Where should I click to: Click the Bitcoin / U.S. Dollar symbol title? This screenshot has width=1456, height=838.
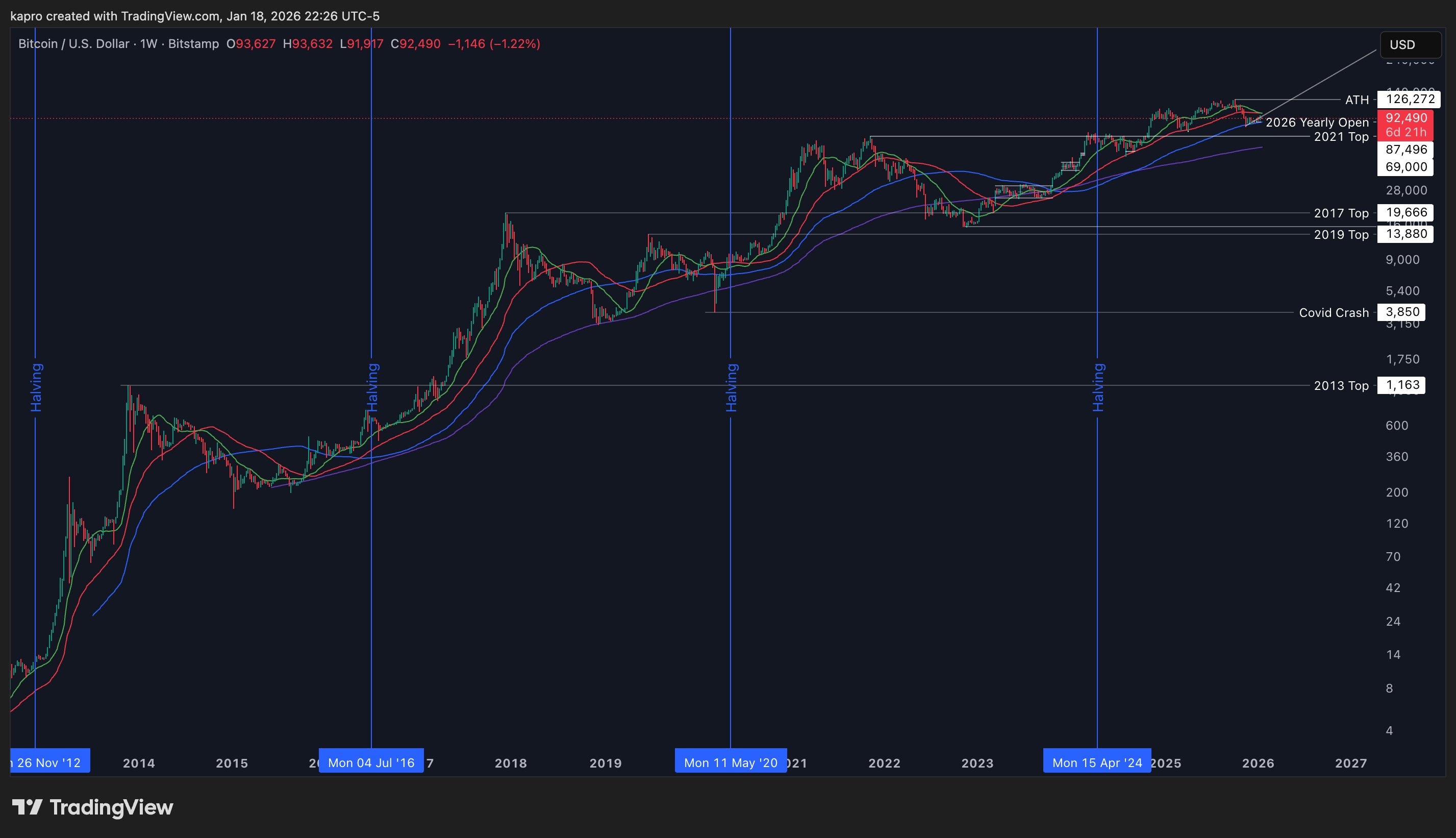[x=73, y=44]
